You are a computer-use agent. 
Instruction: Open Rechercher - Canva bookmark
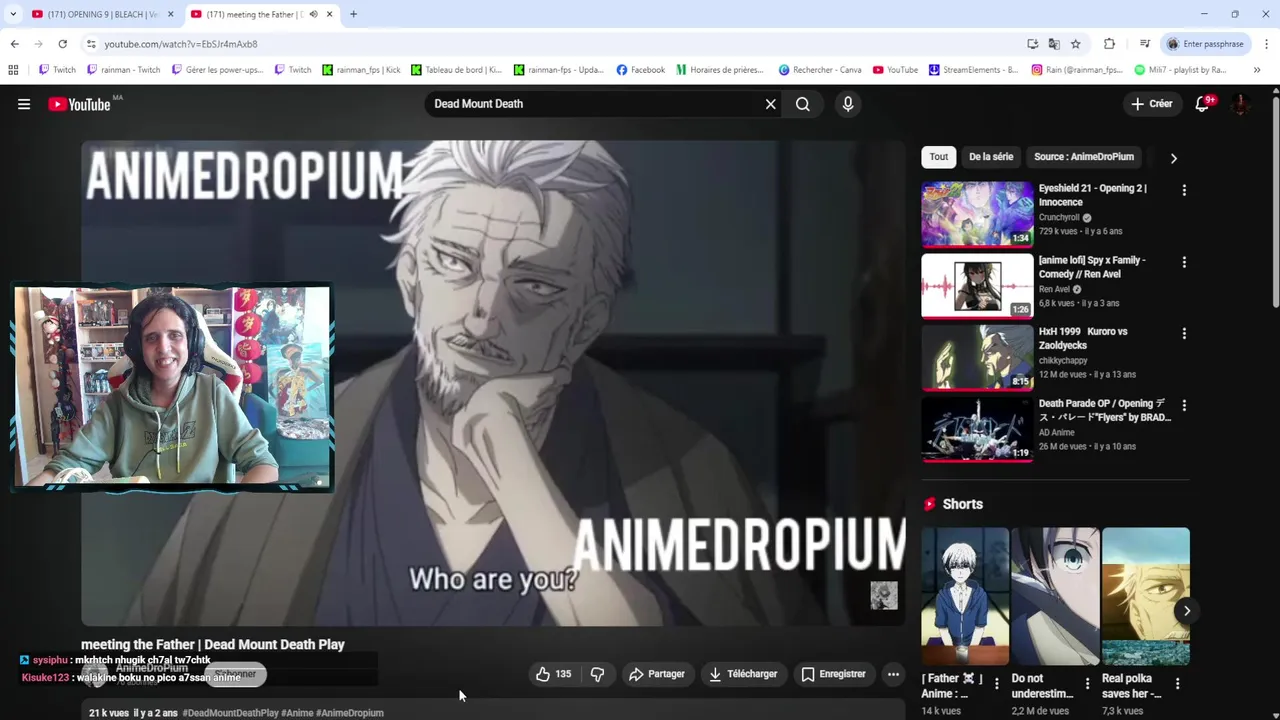[820, 70]
